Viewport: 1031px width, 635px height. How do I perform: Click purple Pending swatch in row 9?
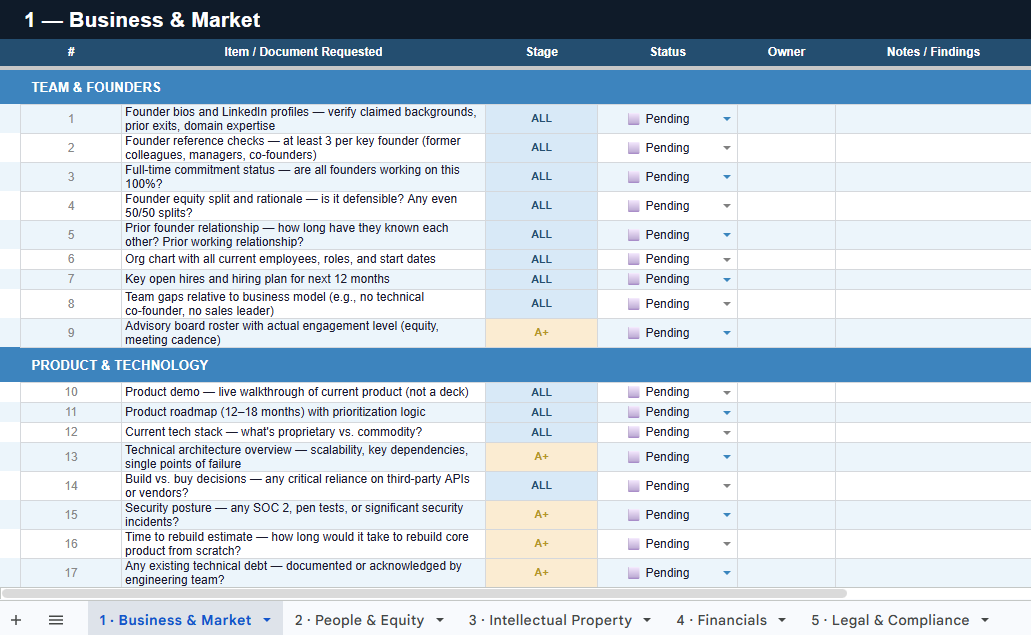(x=634, y=333)
